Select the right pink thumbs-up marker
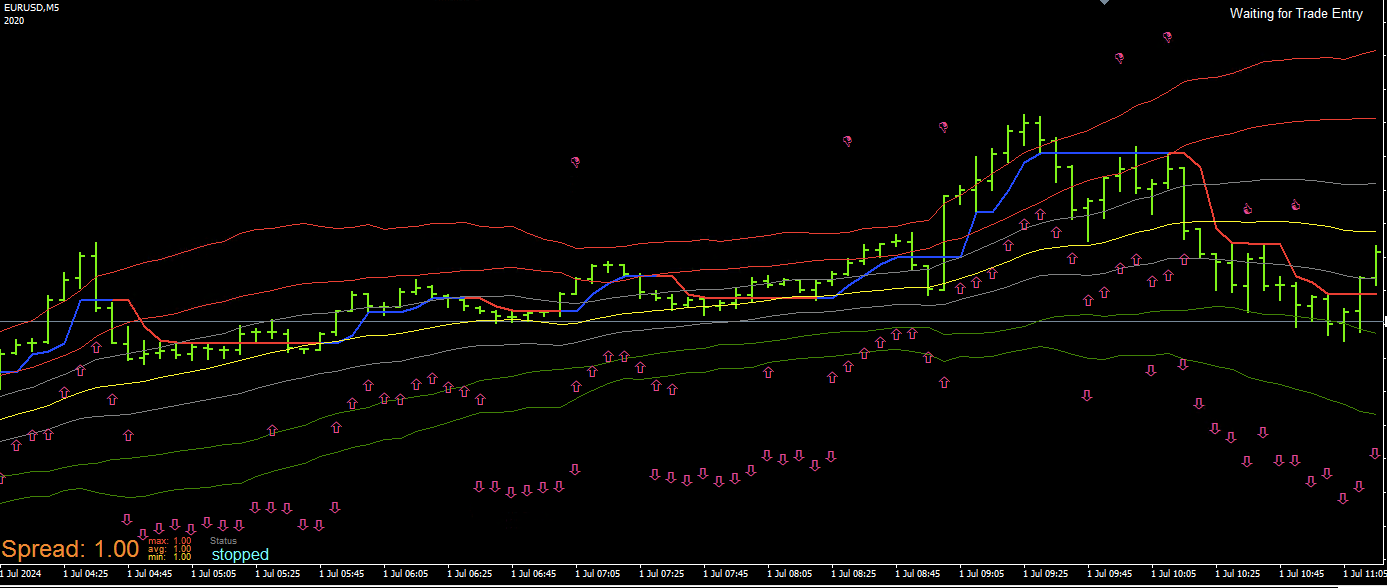The image size is (1387, 588). click(1295, 205)
